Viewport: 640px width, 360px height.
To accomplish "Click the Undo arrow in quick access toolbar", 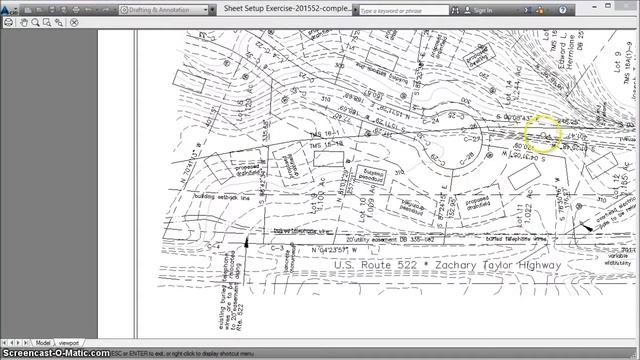I will click(88, 10).
